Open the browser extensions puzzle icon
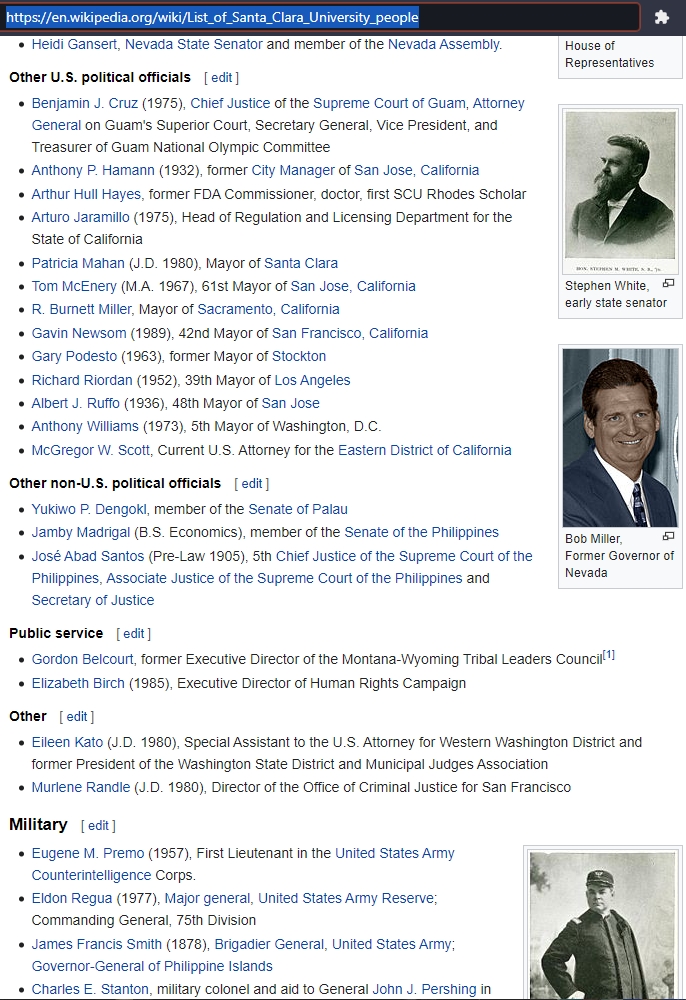The height and width of the screenshot is (1000, 686). pos(662,17)
